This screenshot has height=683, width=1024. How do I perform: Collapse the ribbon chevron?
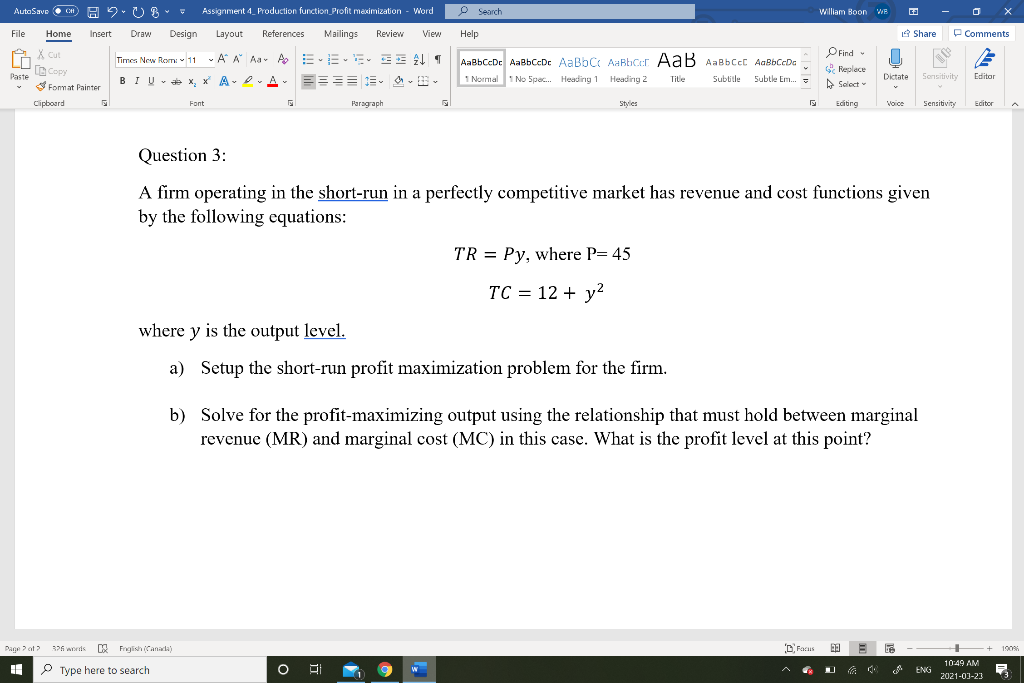(1014, 104)
